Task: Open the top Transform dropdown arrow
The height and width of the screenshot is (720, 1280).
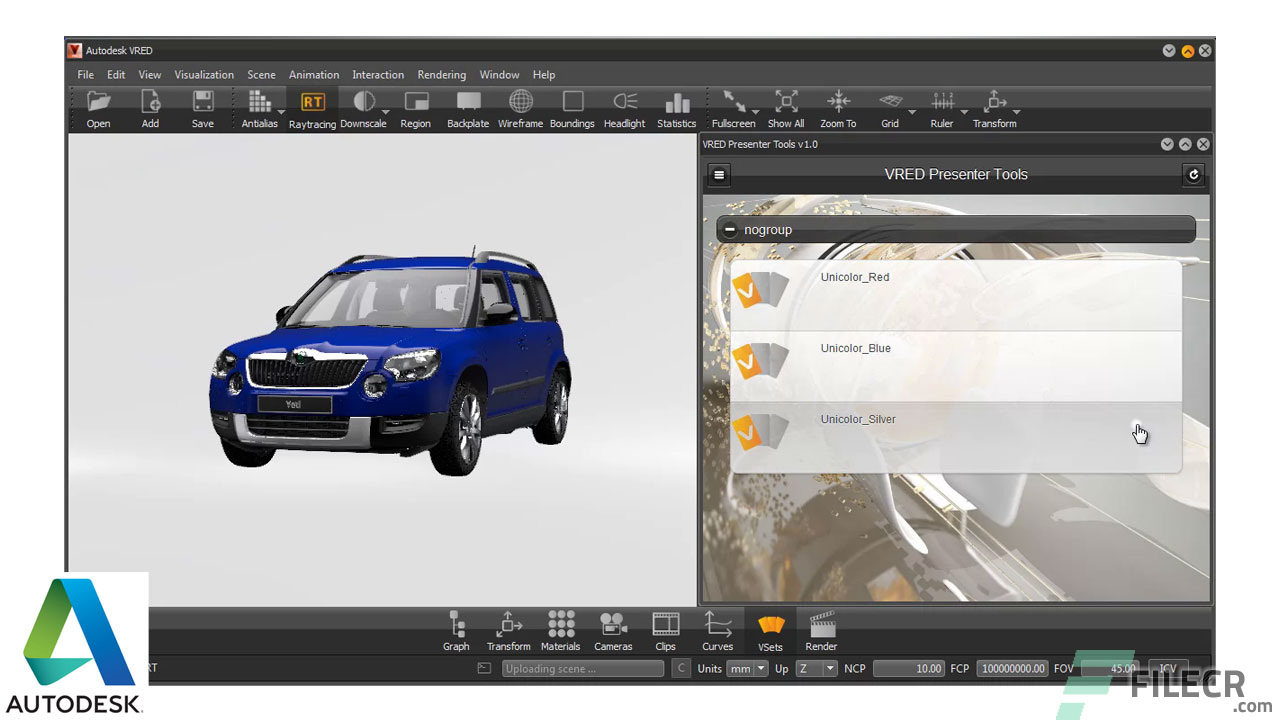Action: pos(1016,111)
